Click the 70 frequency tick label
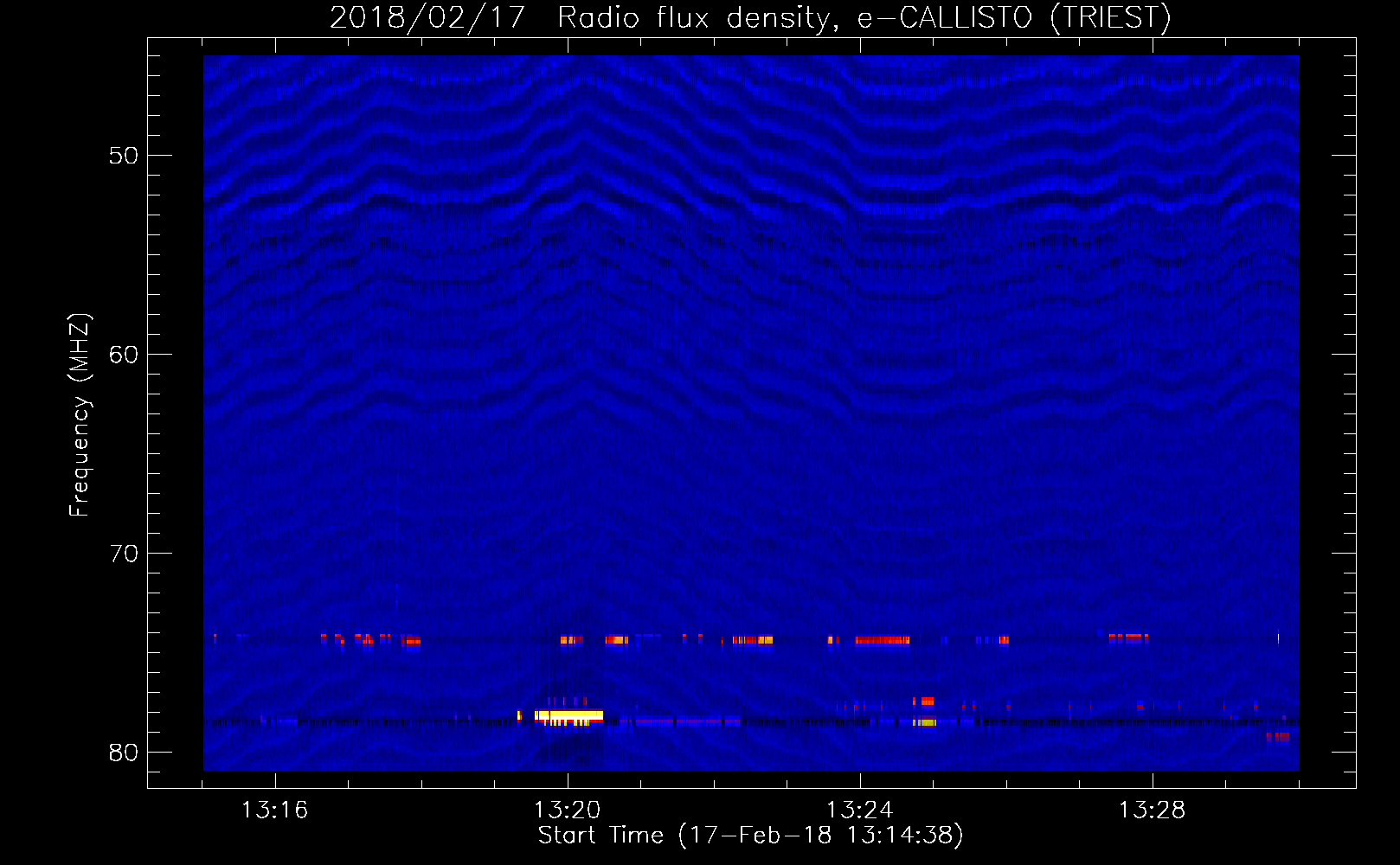The height and width of the screenshot is (865, 1400). (124, 554)
